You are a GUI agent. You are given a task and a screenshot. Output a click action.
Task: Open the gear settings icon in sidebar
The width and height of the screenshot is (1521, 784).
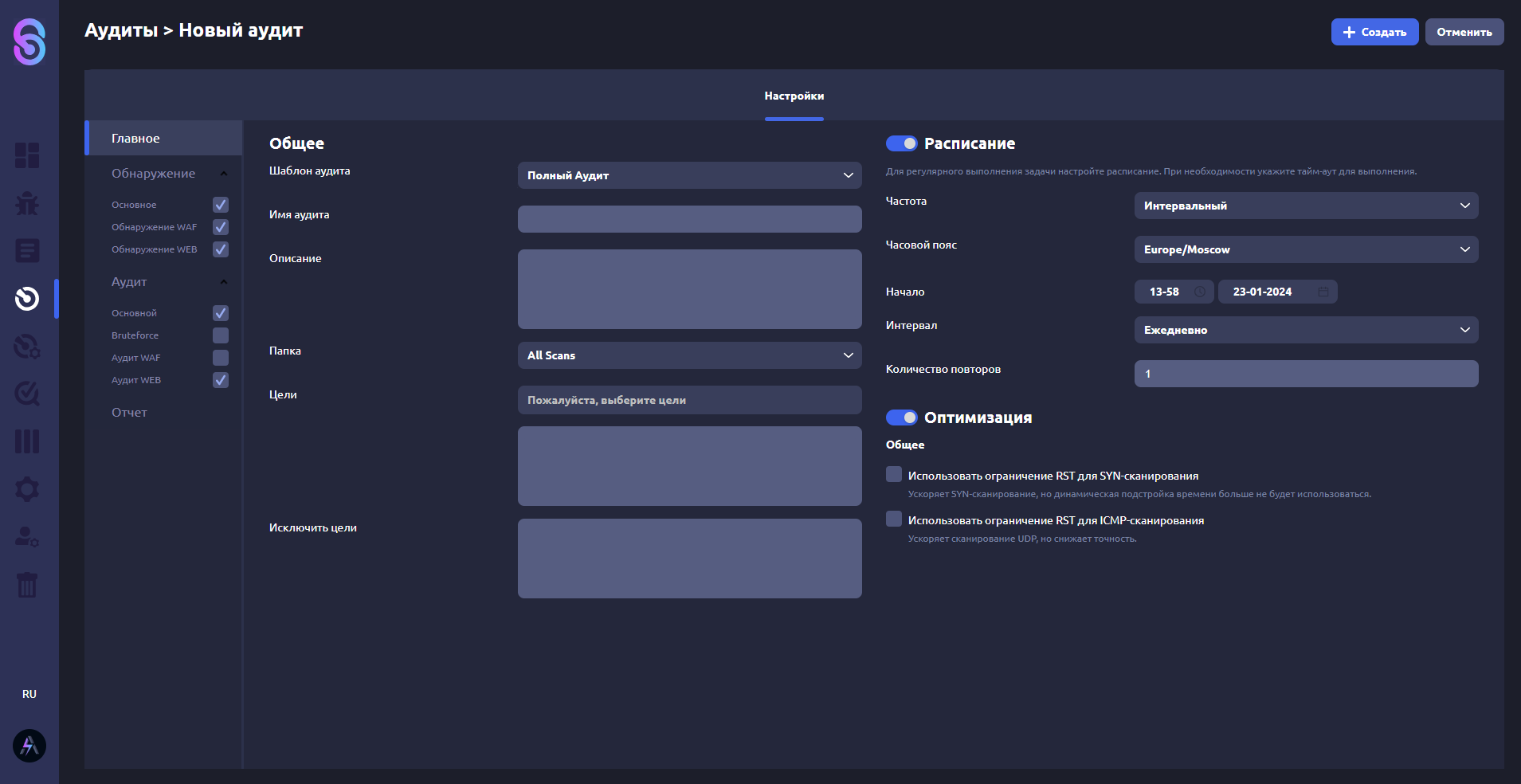(27, 489)
